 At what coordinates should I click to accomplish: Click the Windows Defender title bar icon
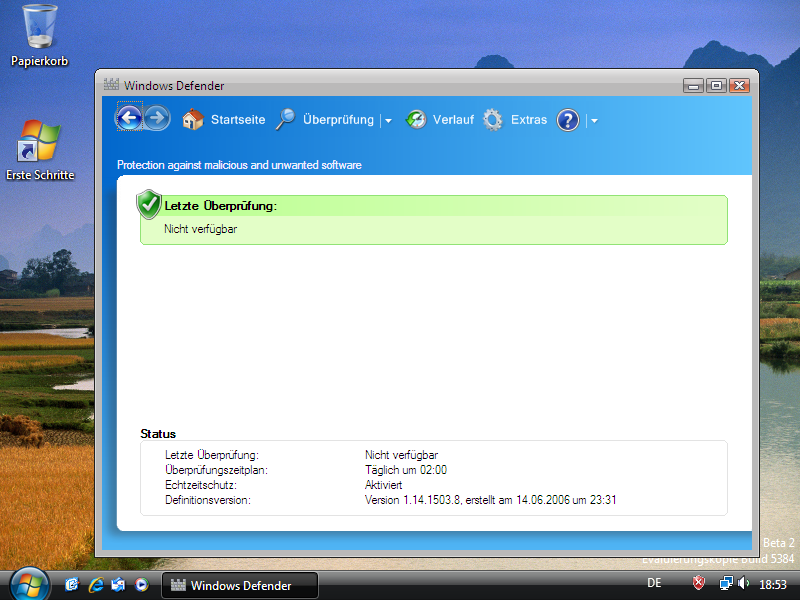point(112,85)
